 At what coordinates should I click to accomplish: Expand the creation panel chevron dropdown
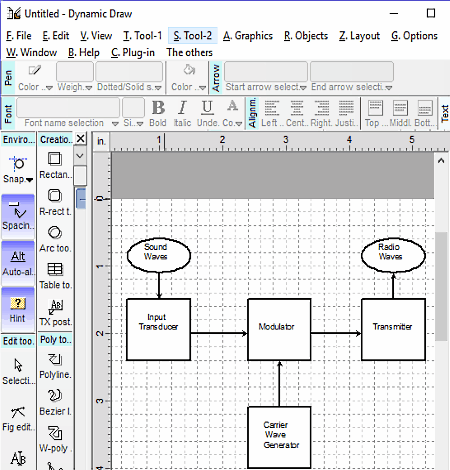click(80, 156)
